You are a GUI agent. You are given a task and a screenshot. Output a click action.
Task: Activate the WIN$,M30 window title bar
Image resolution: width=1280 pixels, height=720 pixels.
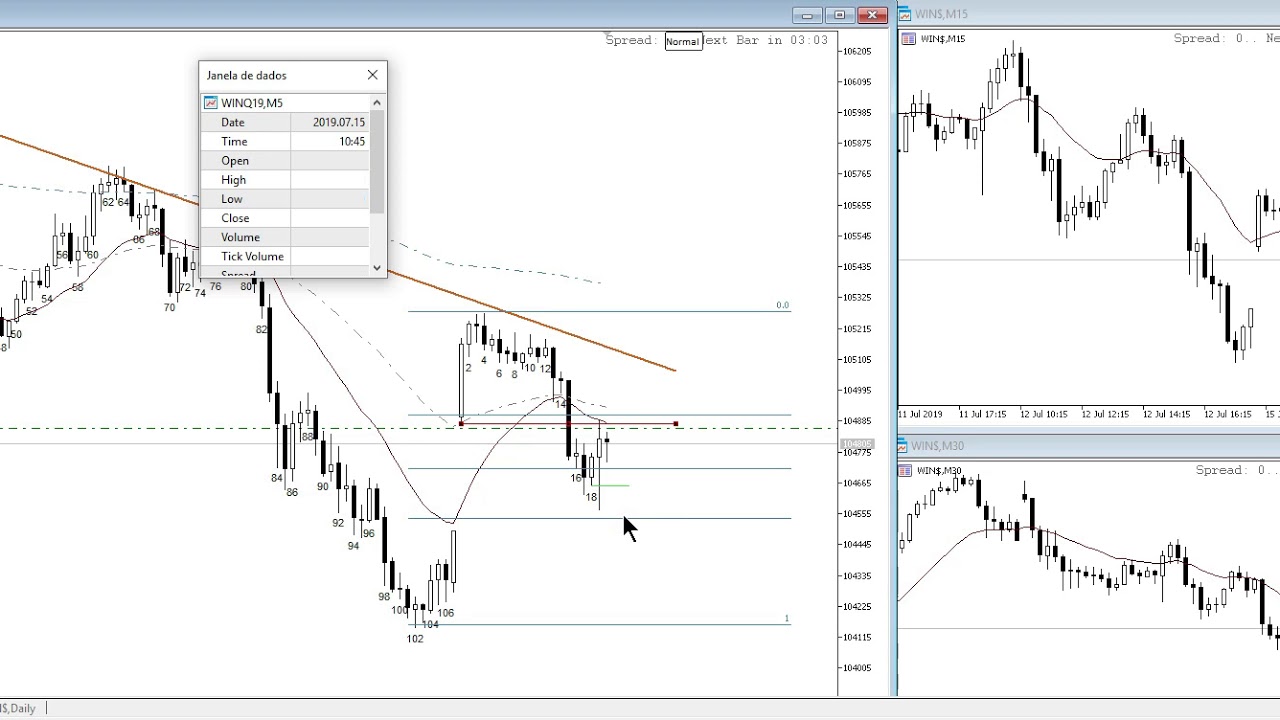click(1089, 446)
